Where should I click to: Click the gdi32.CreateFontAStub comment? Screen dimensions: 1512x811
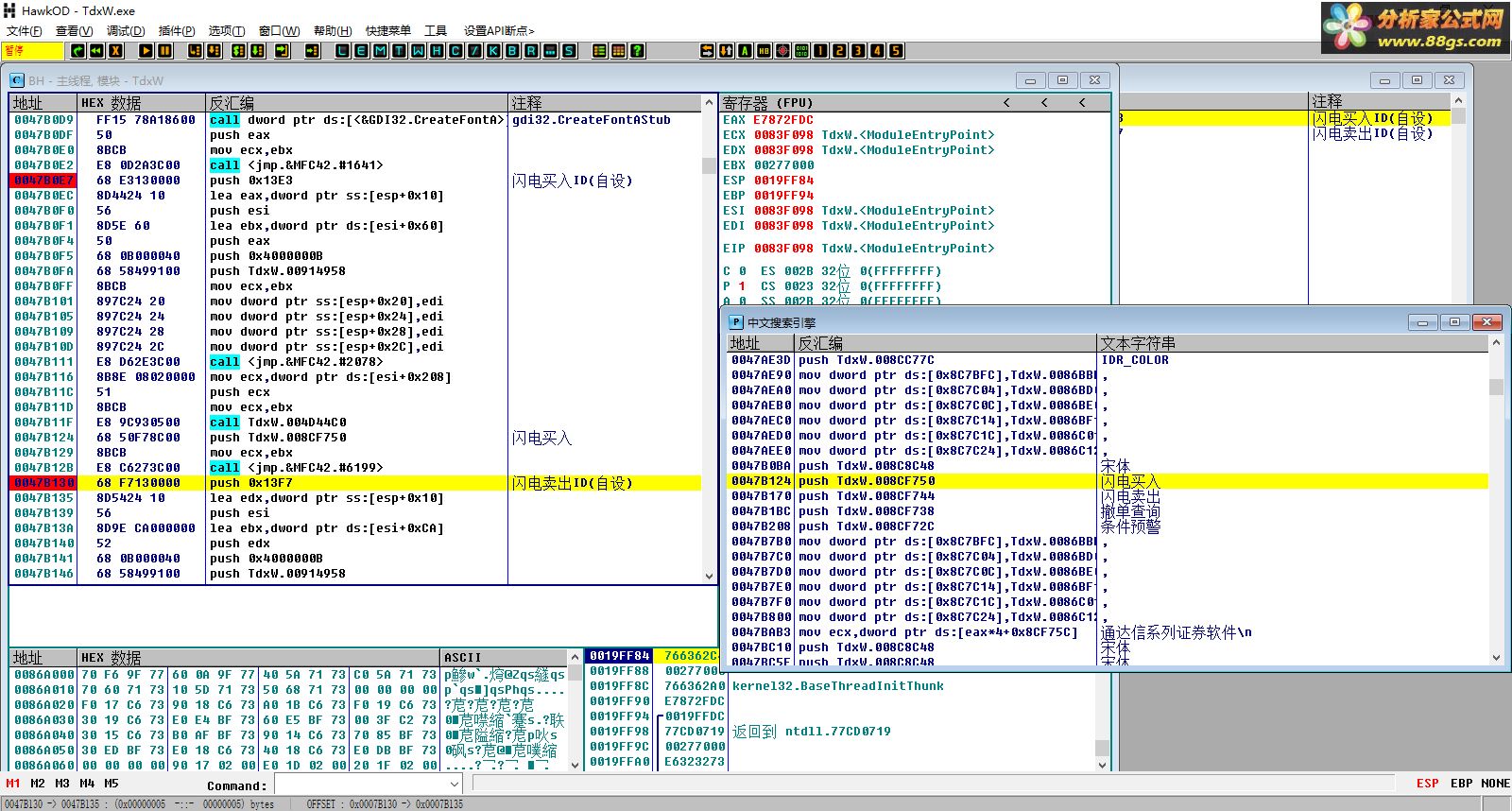(592, 120)
